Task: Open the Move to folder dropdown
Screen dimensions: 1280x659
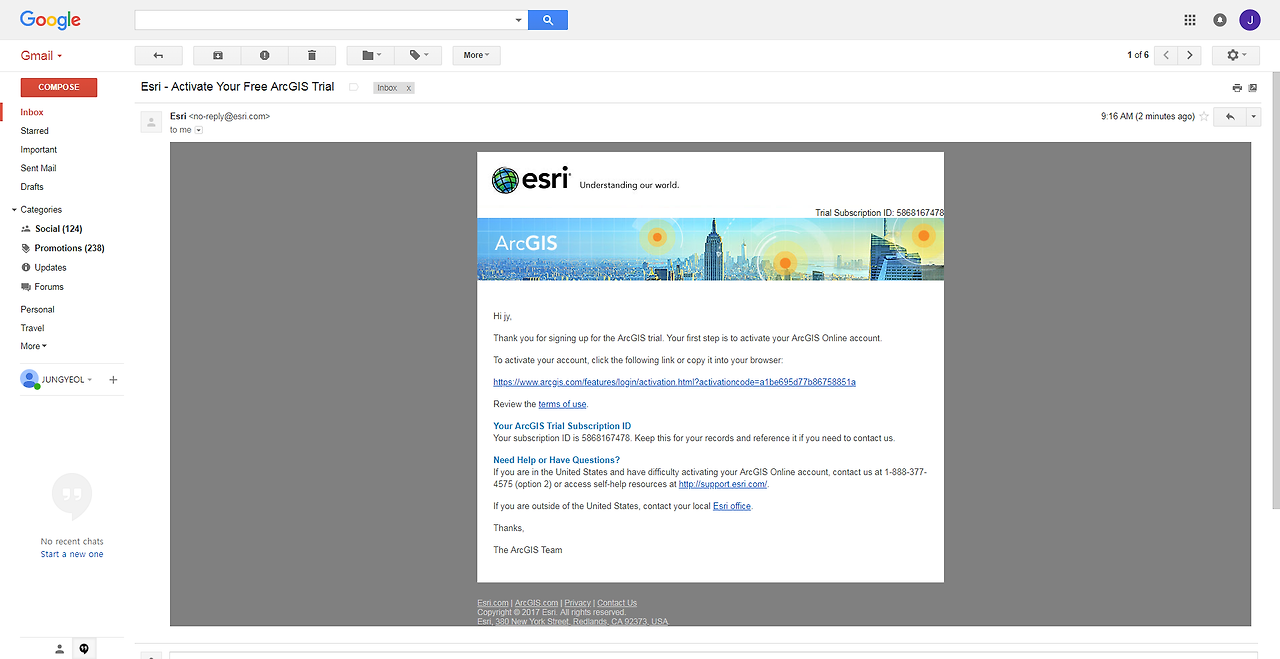Action: (370, 55)
